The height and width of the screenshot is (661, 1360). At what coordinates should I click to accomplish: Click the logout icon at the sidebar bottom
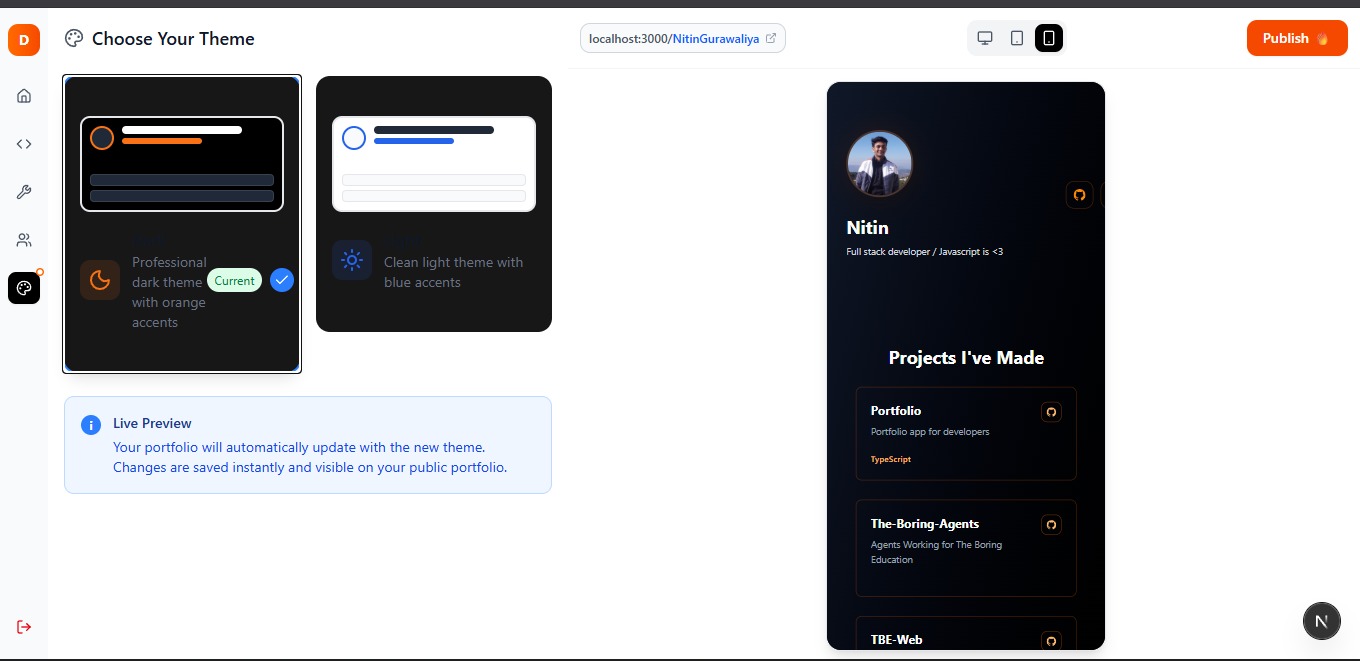24,626
